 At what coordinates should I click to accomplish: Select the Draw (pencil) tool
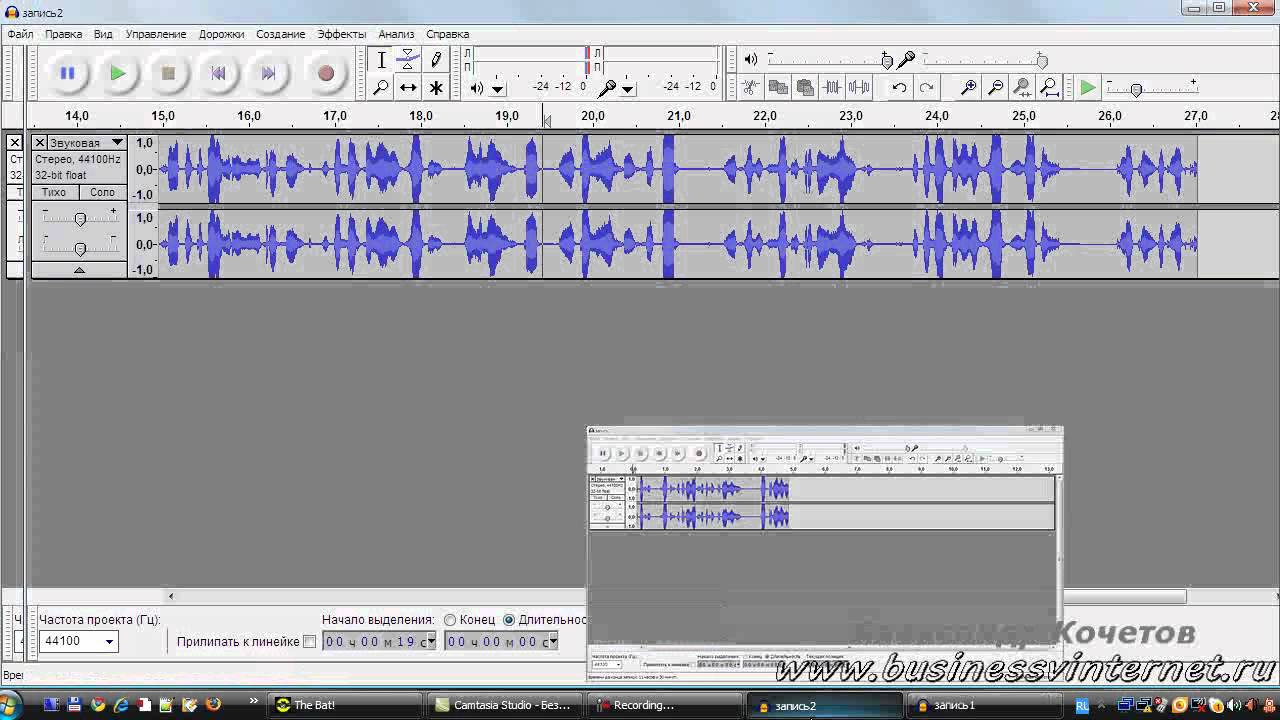(436, 60)
